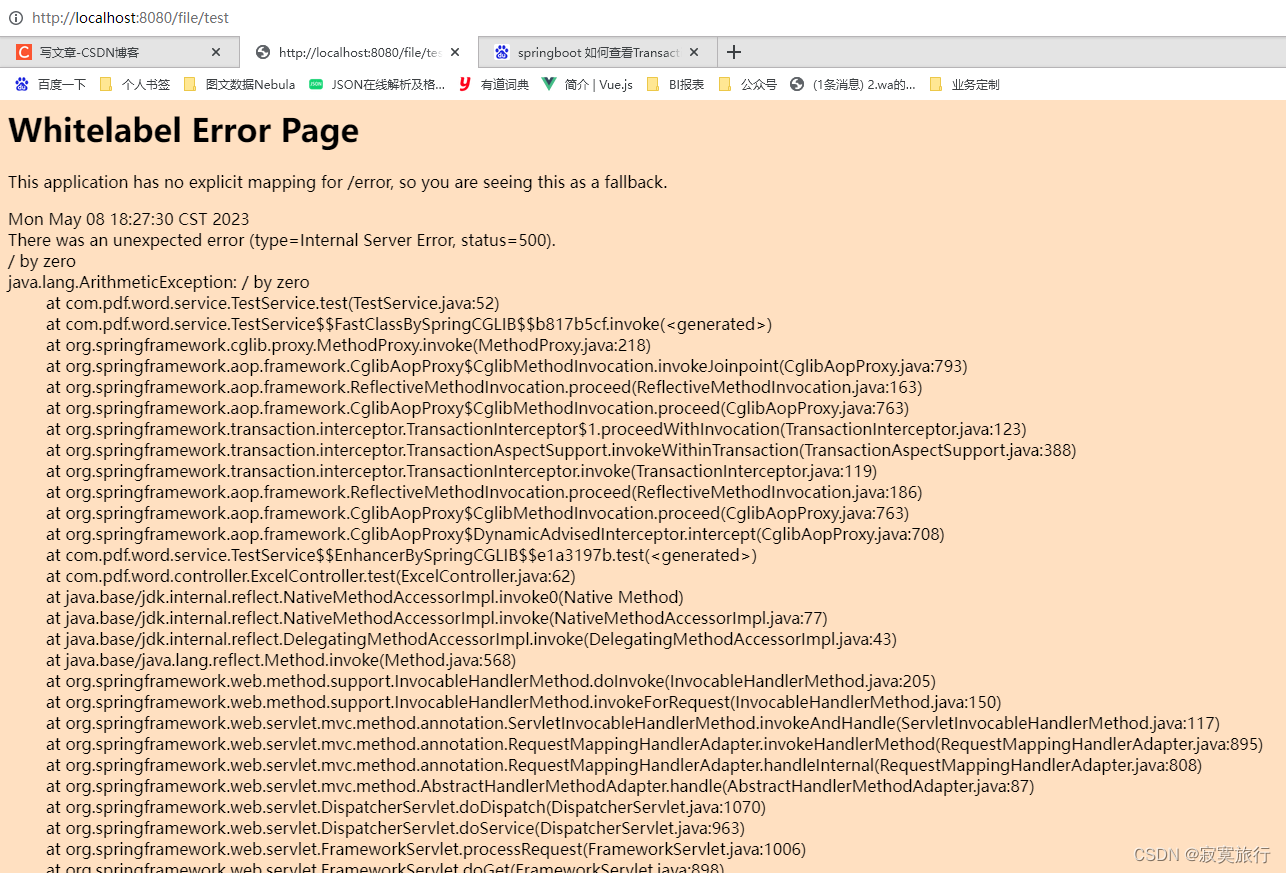The image size is (1286, 873).
Task: Click the java.lang.ArithmeticException: / by zero line
Action: (x=159, y=282)
